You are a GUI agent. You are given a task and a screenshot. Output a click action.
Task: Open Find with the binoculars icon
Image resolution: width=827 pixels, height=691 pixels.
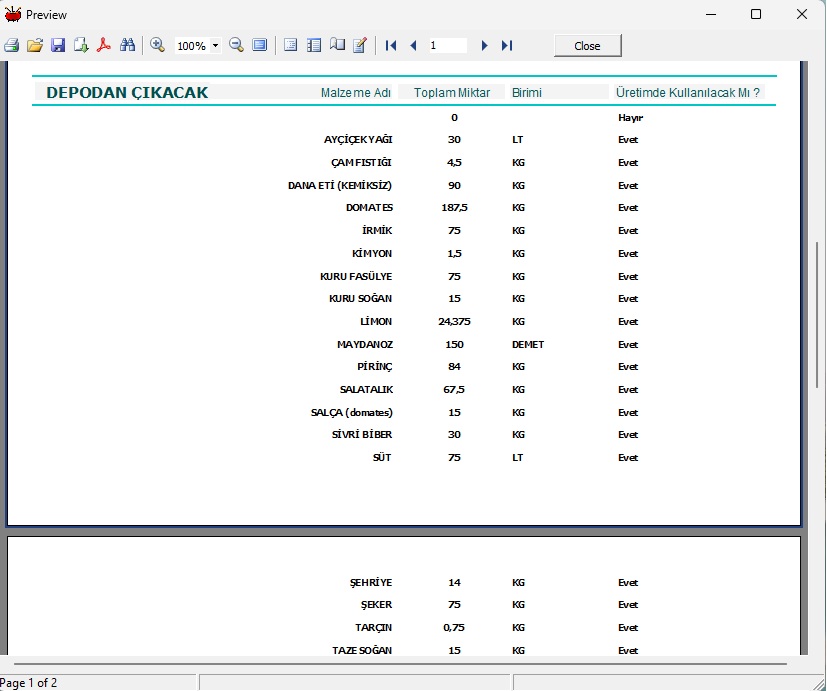[127, 46]
